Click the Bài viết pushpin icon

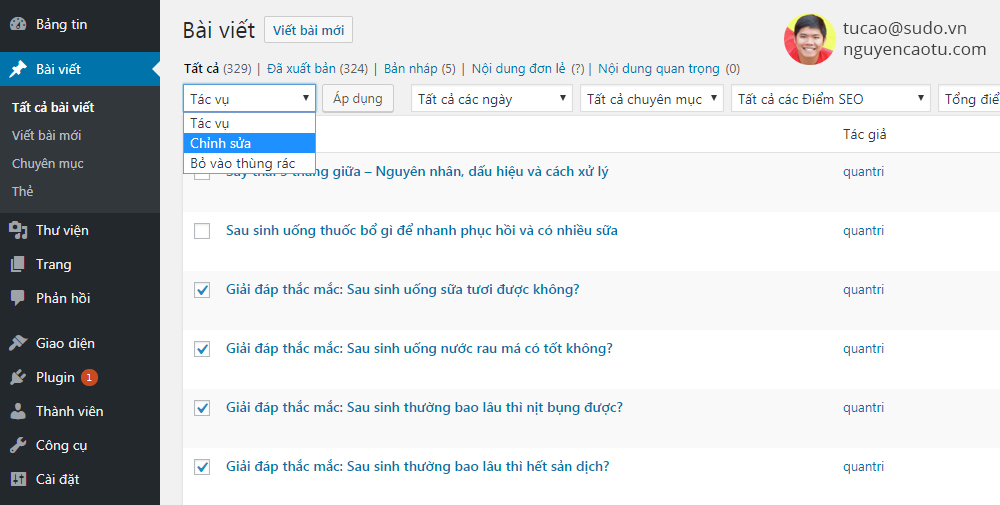(18, 69)
